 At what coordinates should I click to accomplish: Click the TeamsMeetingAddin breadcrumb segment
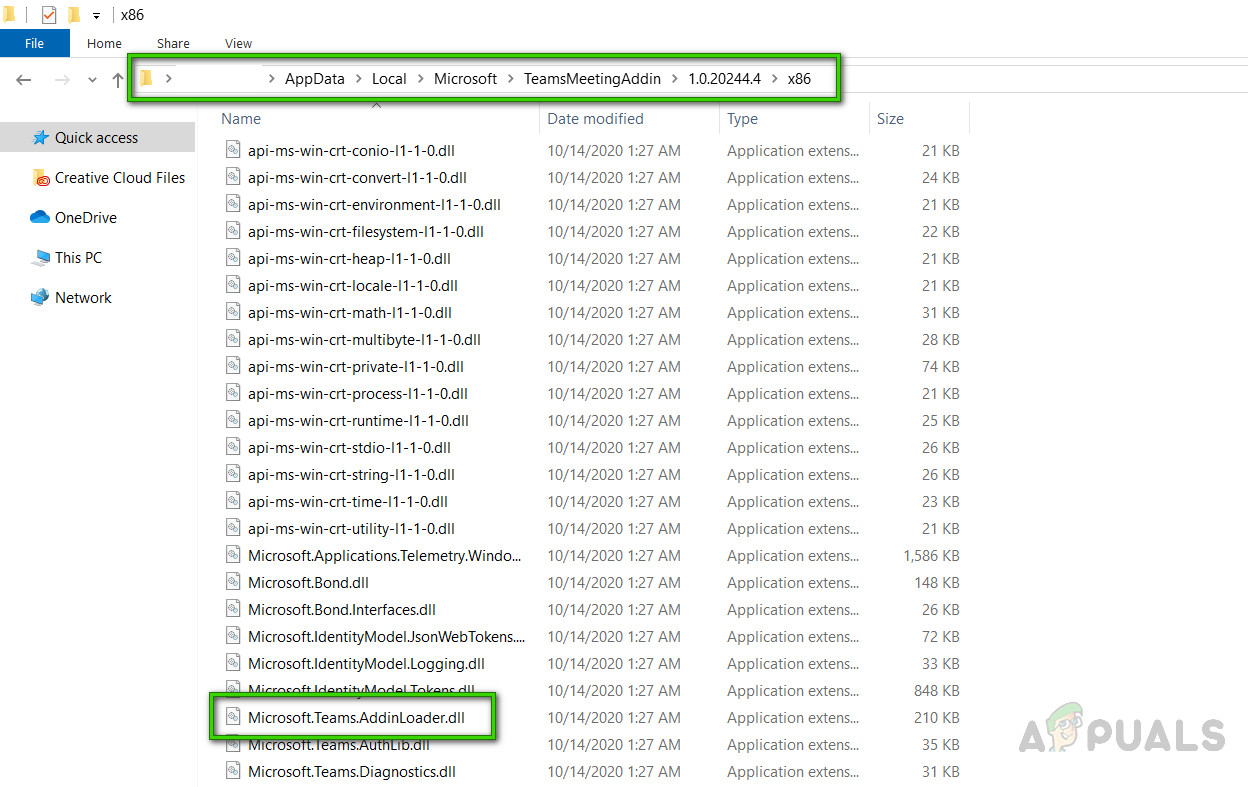592,79
